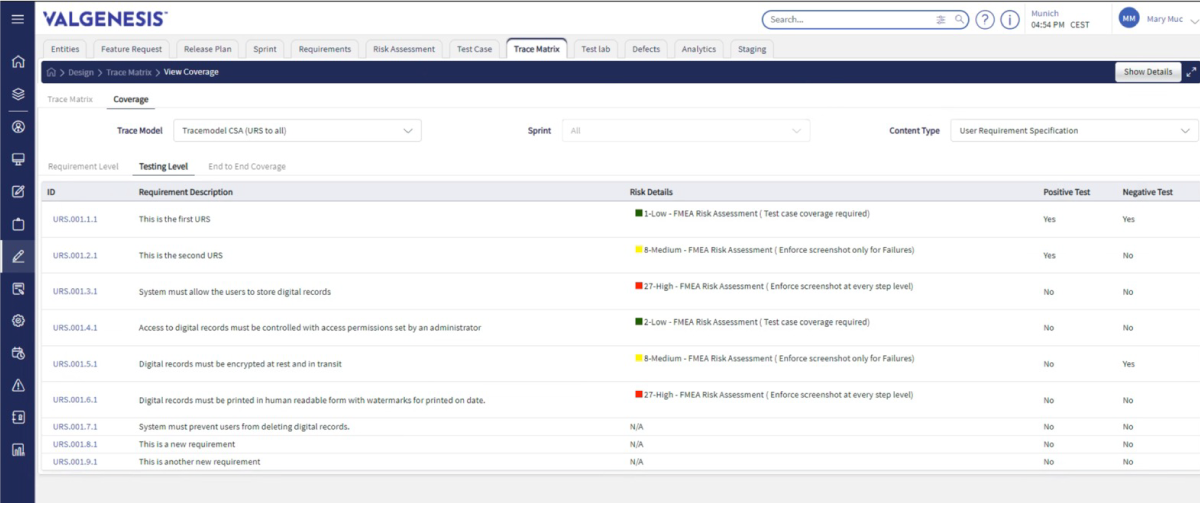Viewport: 1200px width, 507px height.
Task: Switch to the Trace Matrix sub-tab
Action: (x=70, y=100)
